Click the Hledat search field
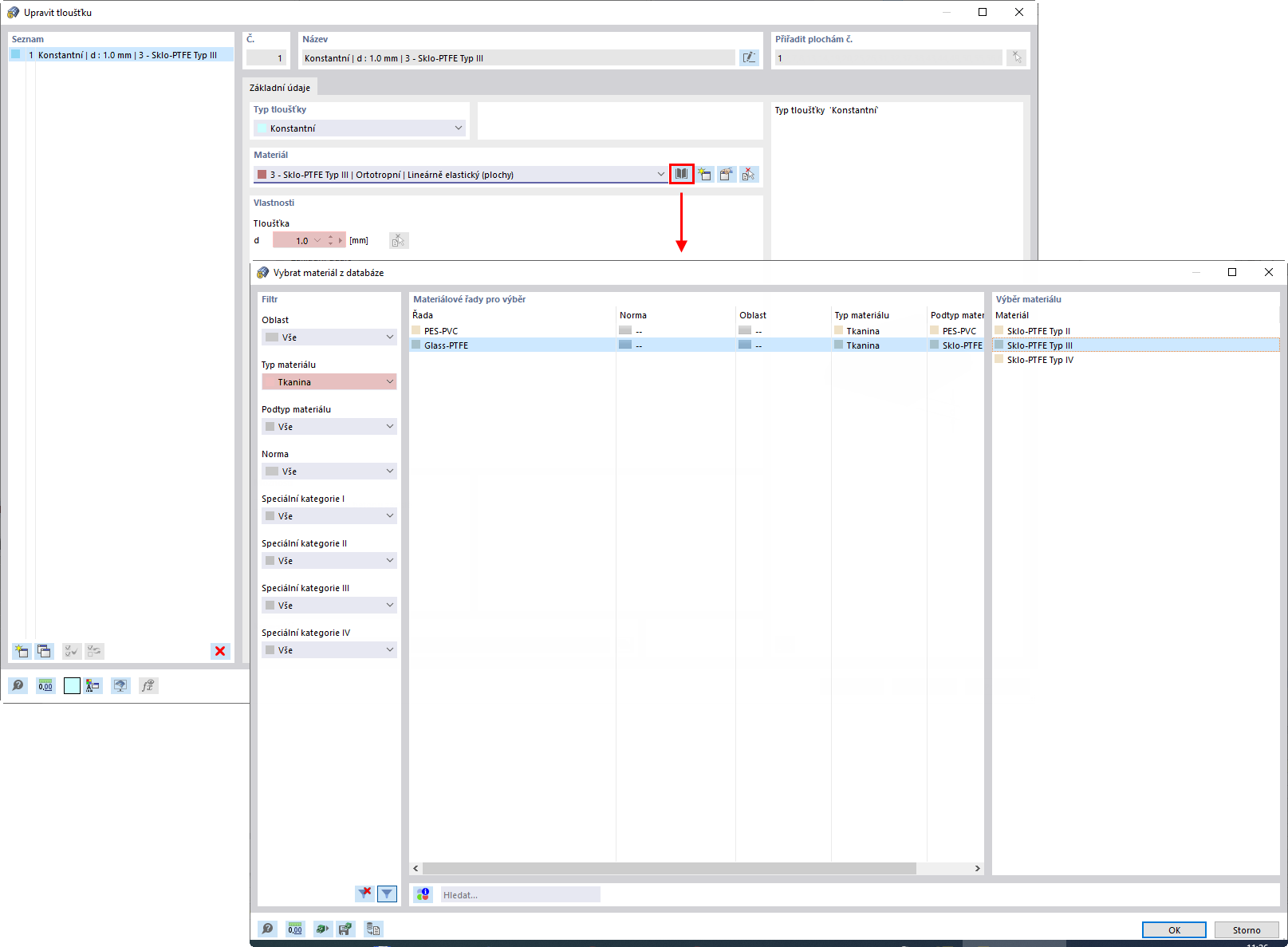1288x947 pixels. (x=519, y=895)
